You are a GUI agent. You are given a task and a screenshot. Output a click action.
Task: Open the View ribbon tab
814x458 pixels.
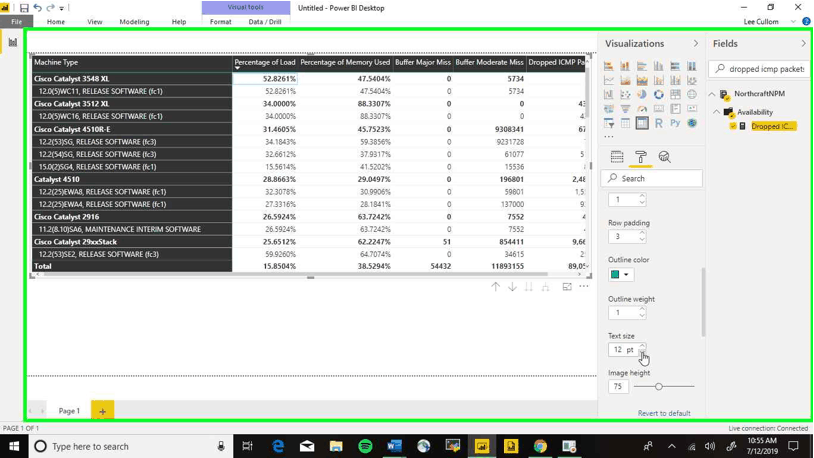click(x=94, y=22)
